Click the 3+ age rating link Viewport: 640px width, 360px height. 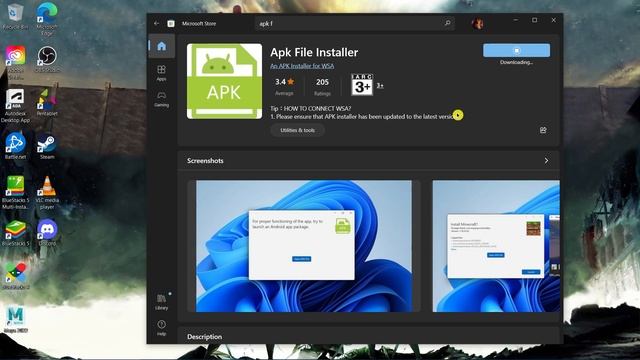click(x=380, y=85)
